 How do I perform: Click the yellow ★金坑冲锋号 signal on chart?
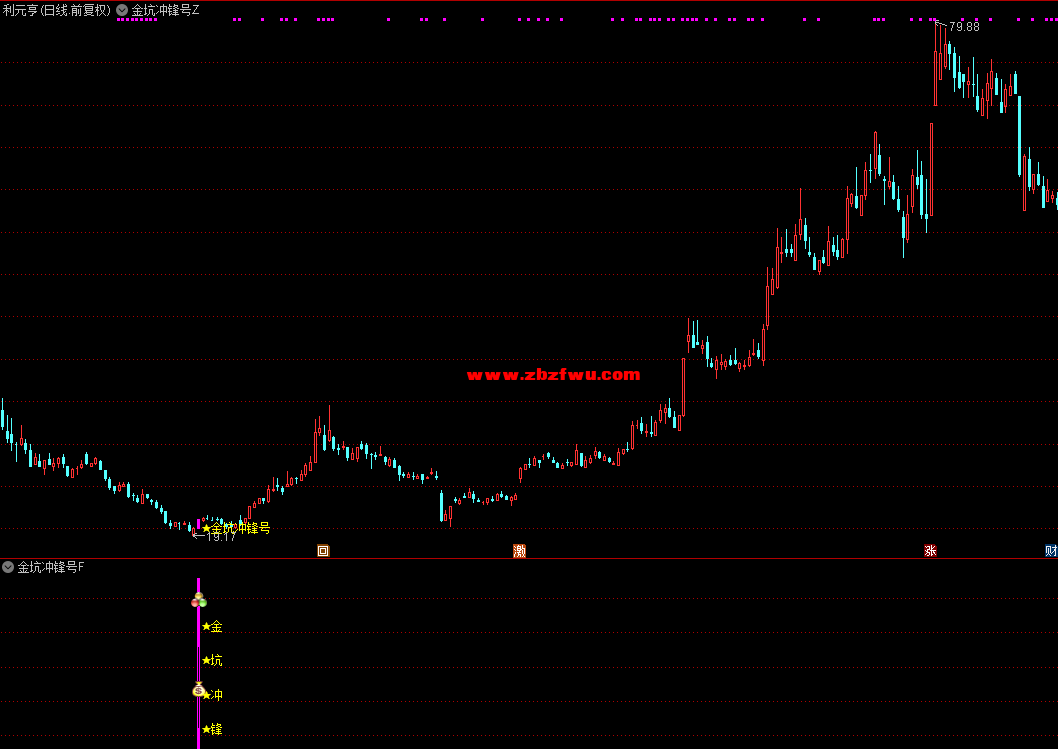click(x=238, y=527)
